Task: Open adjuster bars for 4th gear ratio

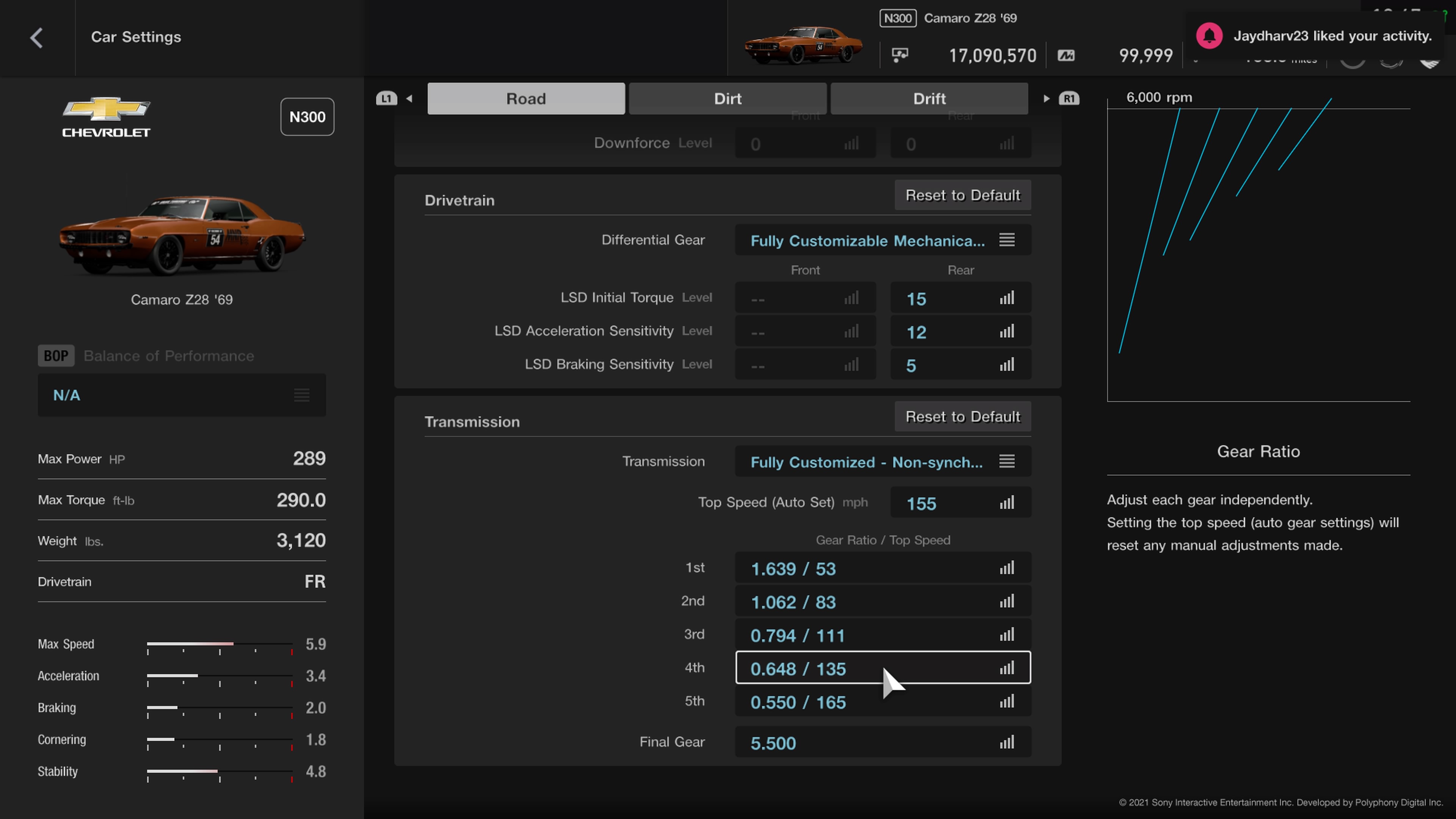Action: [1007, 668]
